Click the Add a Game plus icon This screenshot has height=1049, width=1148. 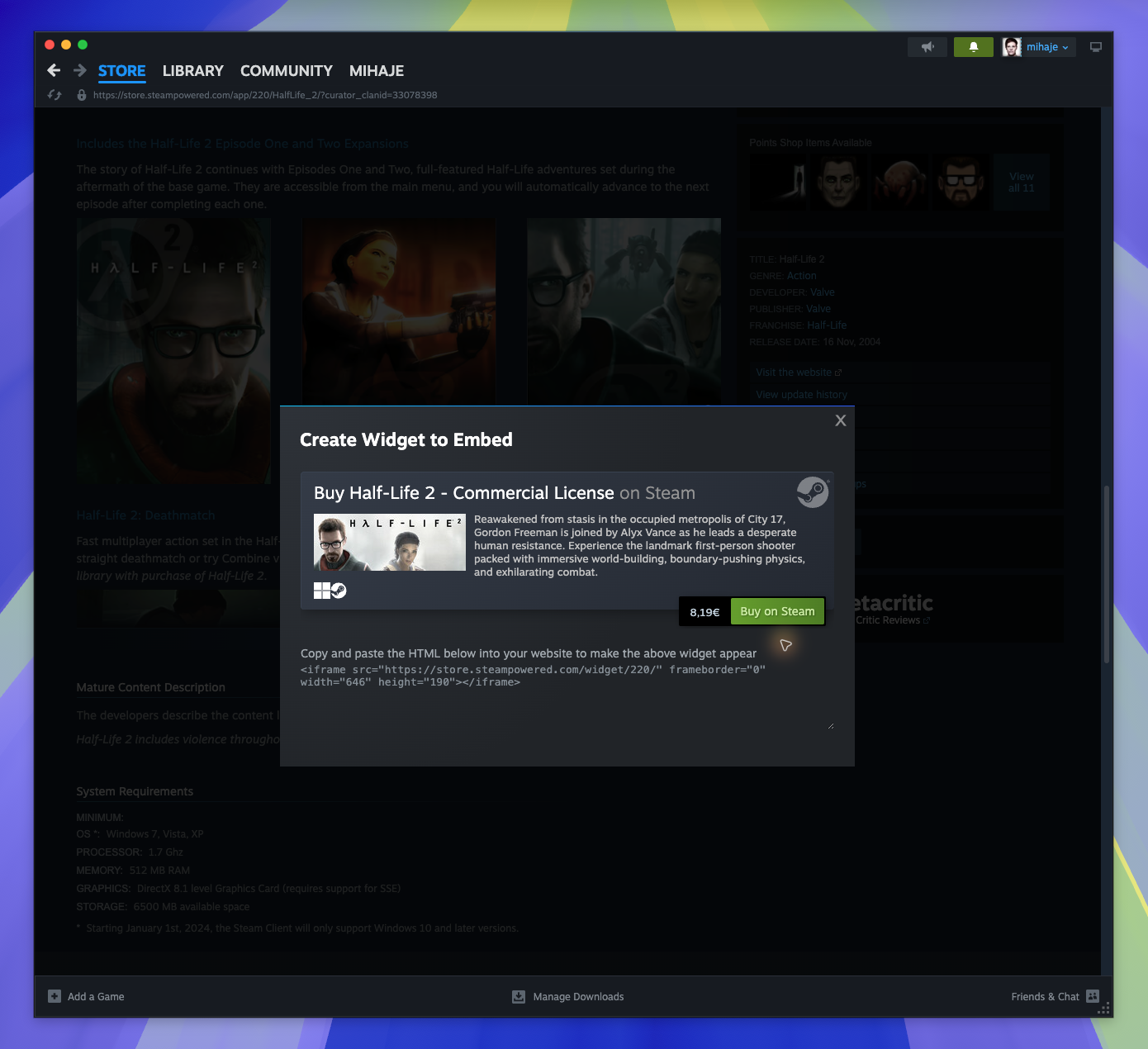(x=55, y=996)
